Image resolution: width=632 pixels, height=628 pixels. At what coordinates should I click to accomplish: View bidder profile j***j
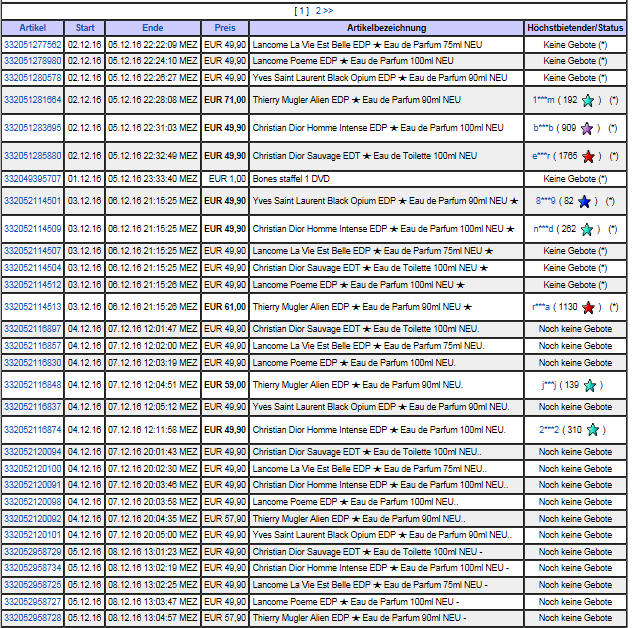pyautogui.click(x=549, y=385)
